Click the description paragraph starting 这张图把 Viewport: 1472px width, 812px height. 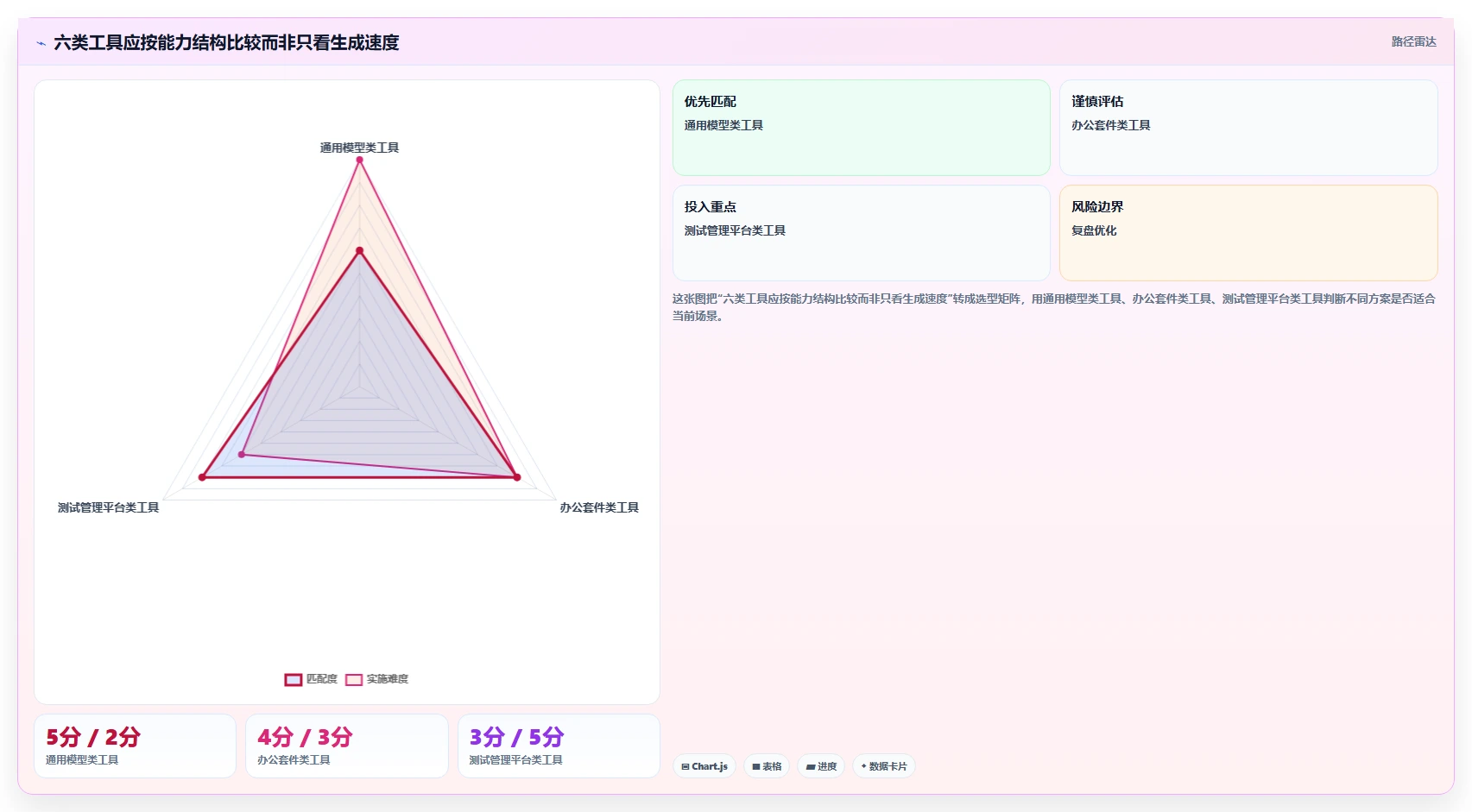click(x=1054, y=308)
